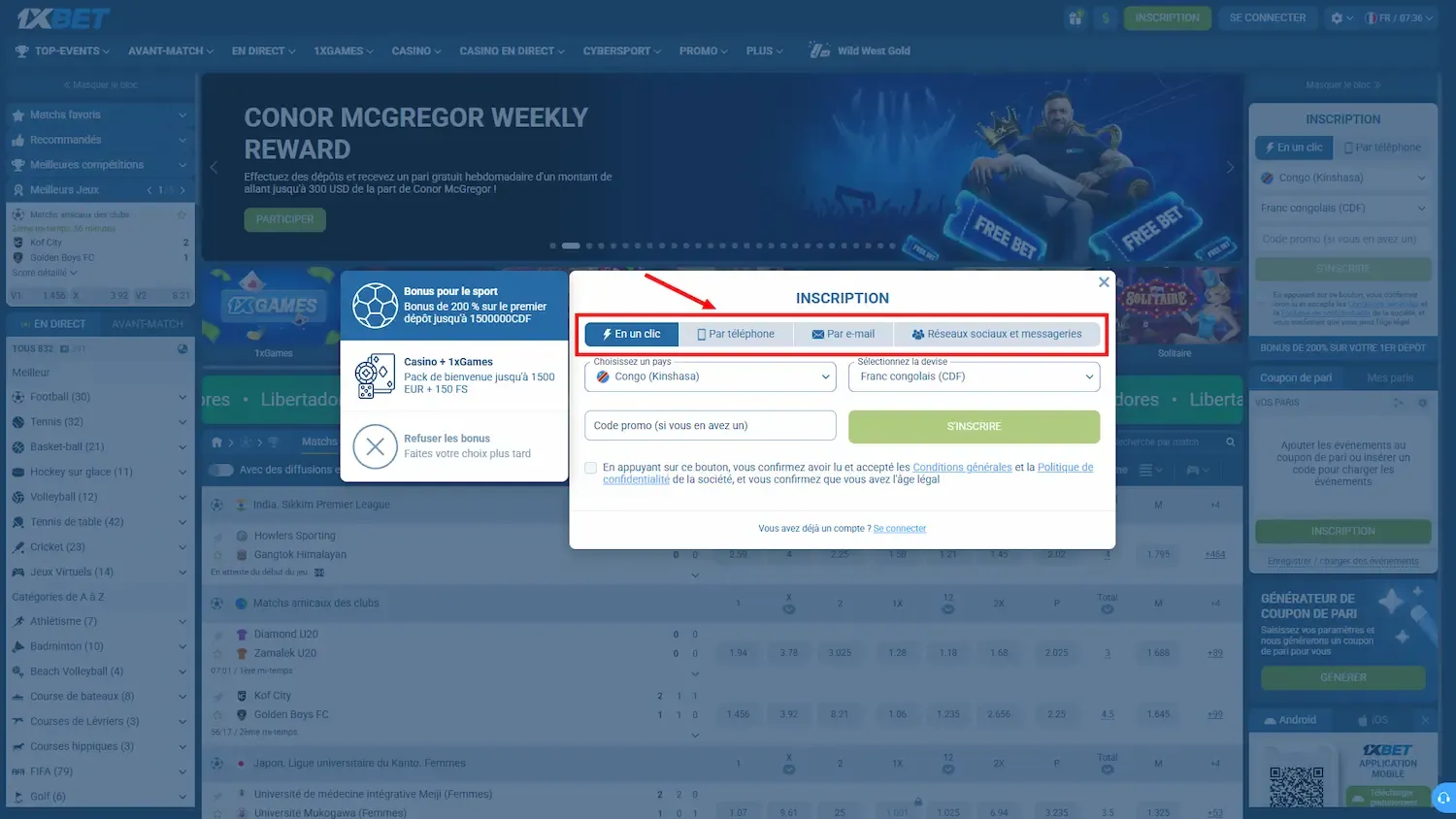Click the 'Se connecter' link in dialog
Screen dimensions: 1456x819
click(900, 529)
